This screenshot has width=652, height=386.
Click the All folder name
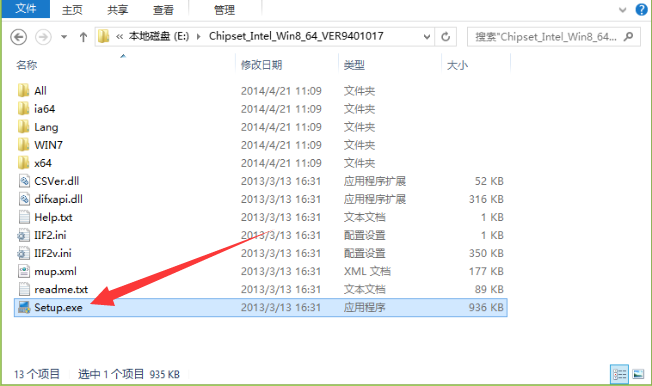pyautogui.click(x=40, y=91)
